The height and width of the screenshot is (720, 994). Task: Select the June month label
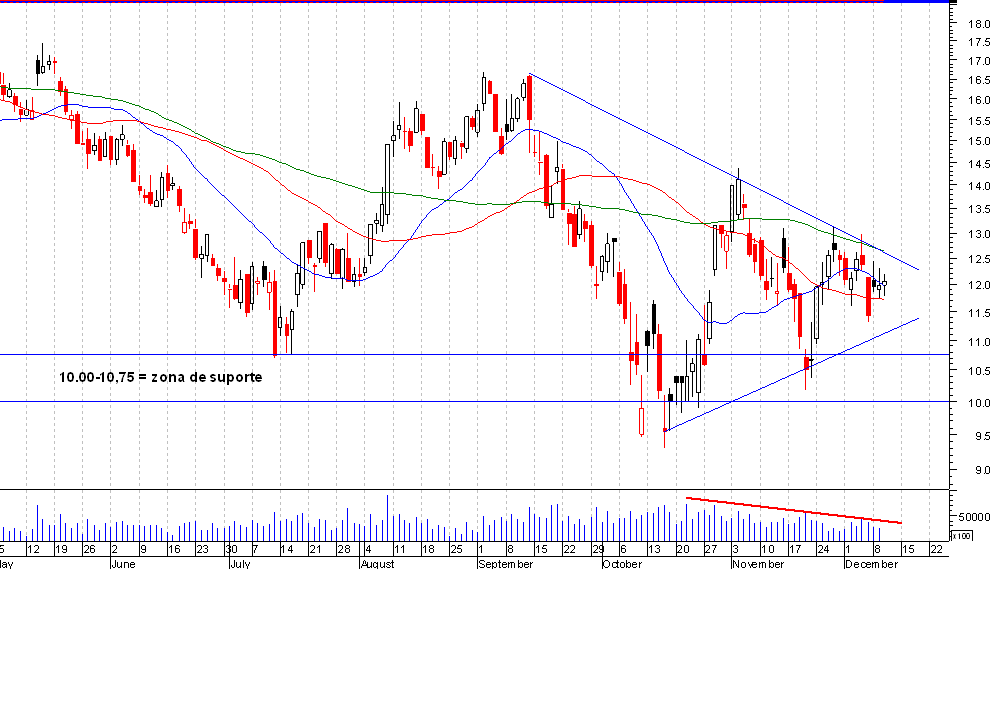pyautogui.click(x=123, y=564)
